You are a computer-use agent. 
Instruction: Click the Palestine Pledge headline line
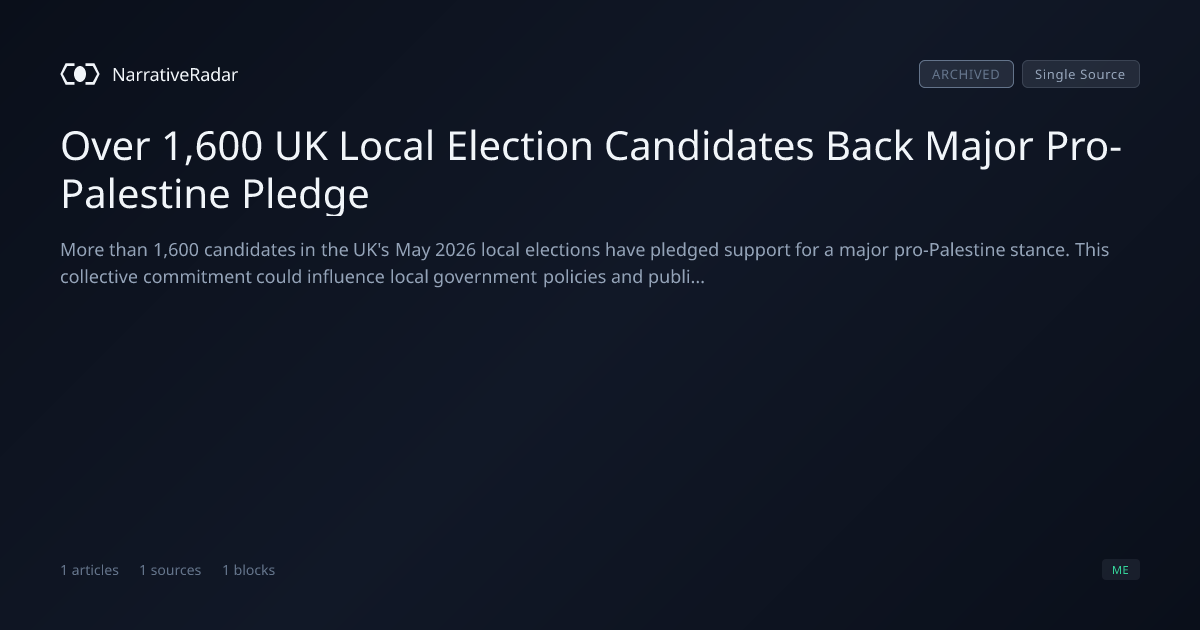point(215,194)
